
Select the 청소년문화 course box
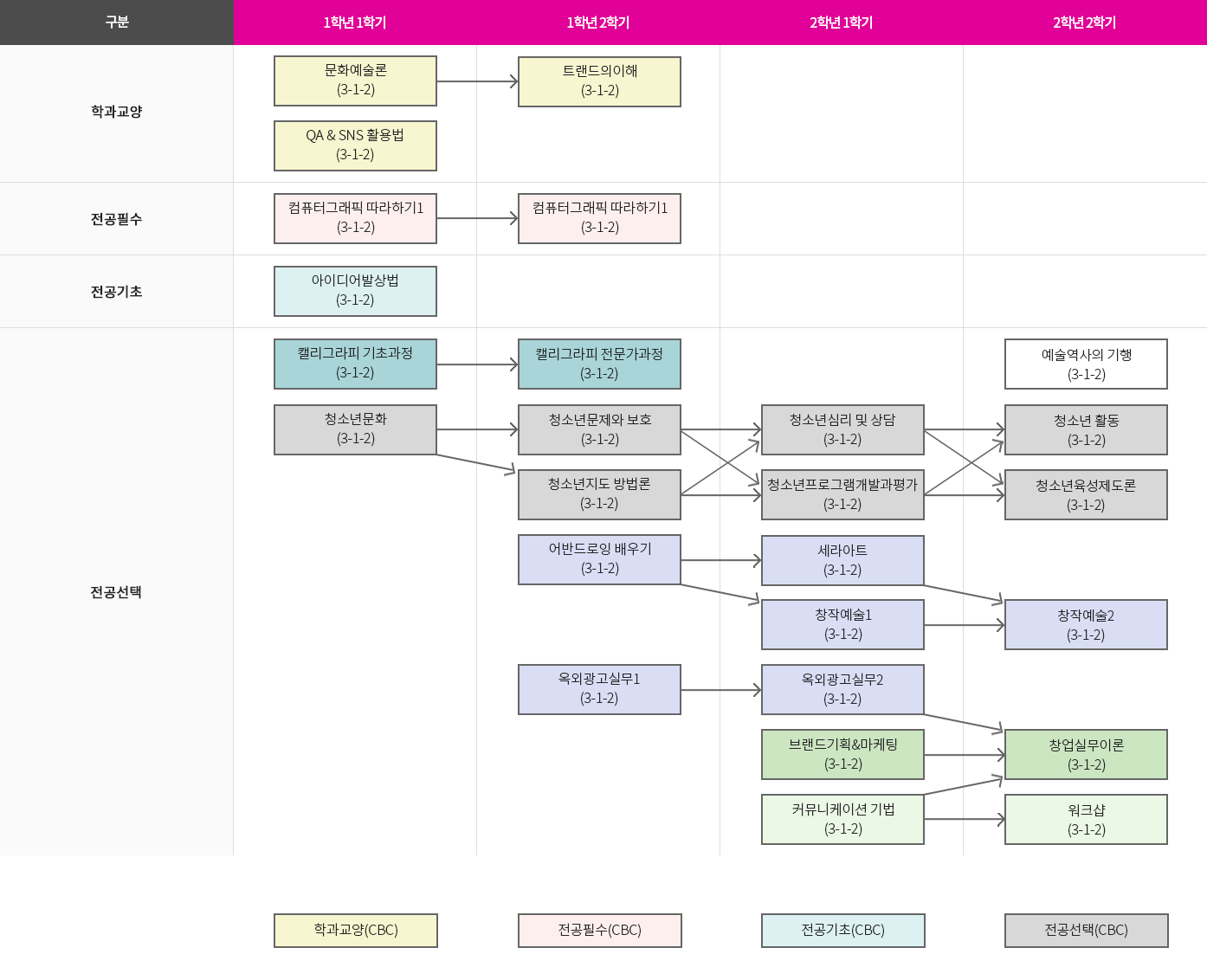coord(355,429)
